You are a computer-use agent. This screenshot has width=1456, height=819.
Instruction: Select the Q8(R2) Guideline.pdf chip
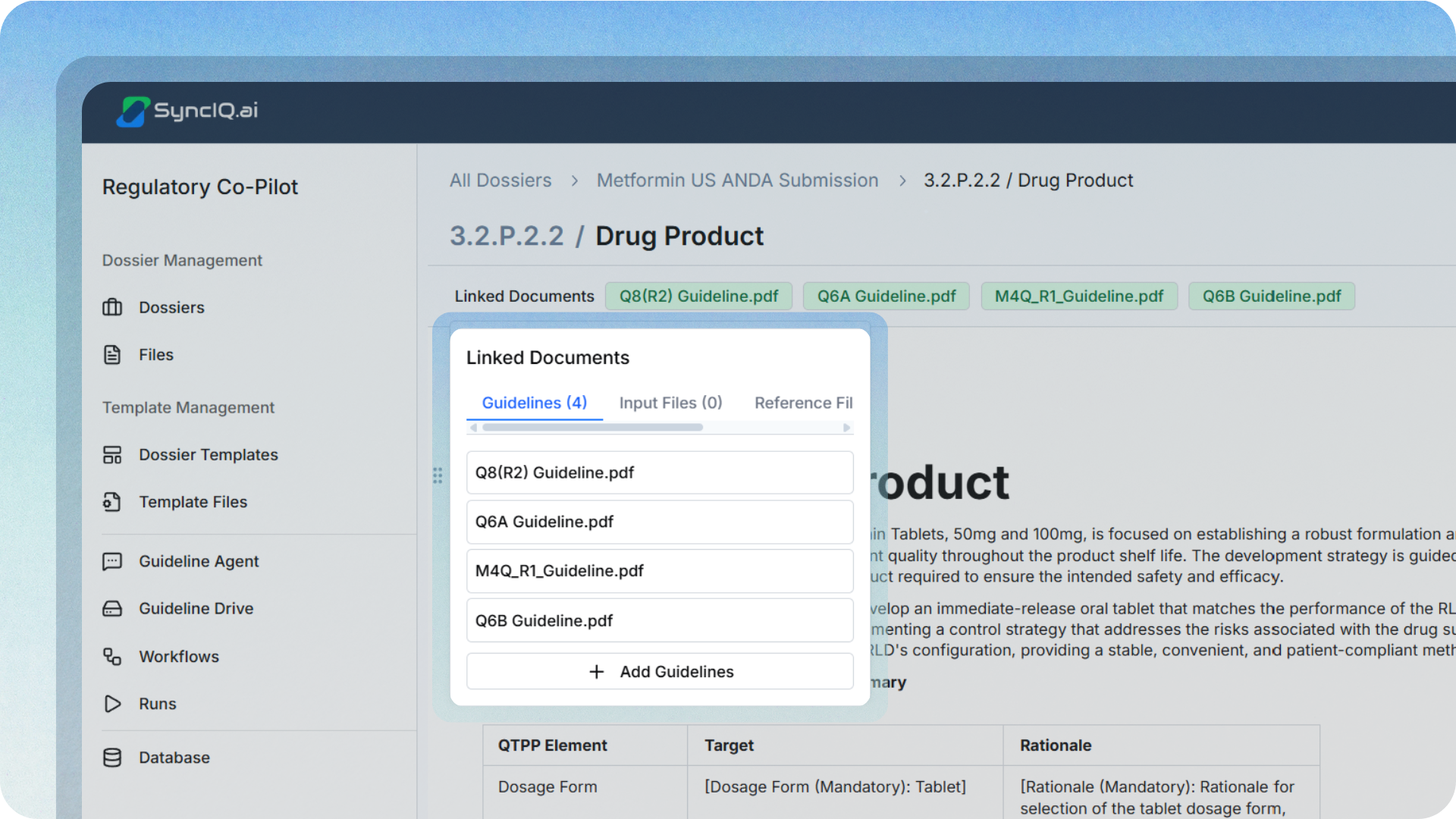[698, 296]
